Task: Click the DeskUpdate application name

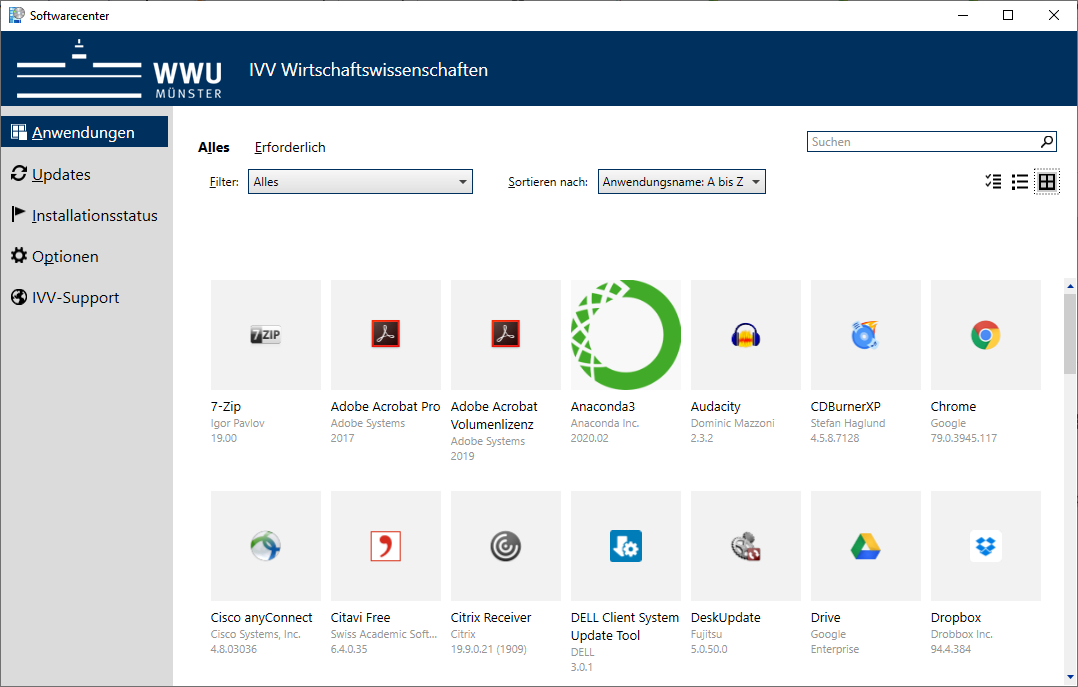Action: click(x=725, y=618)
